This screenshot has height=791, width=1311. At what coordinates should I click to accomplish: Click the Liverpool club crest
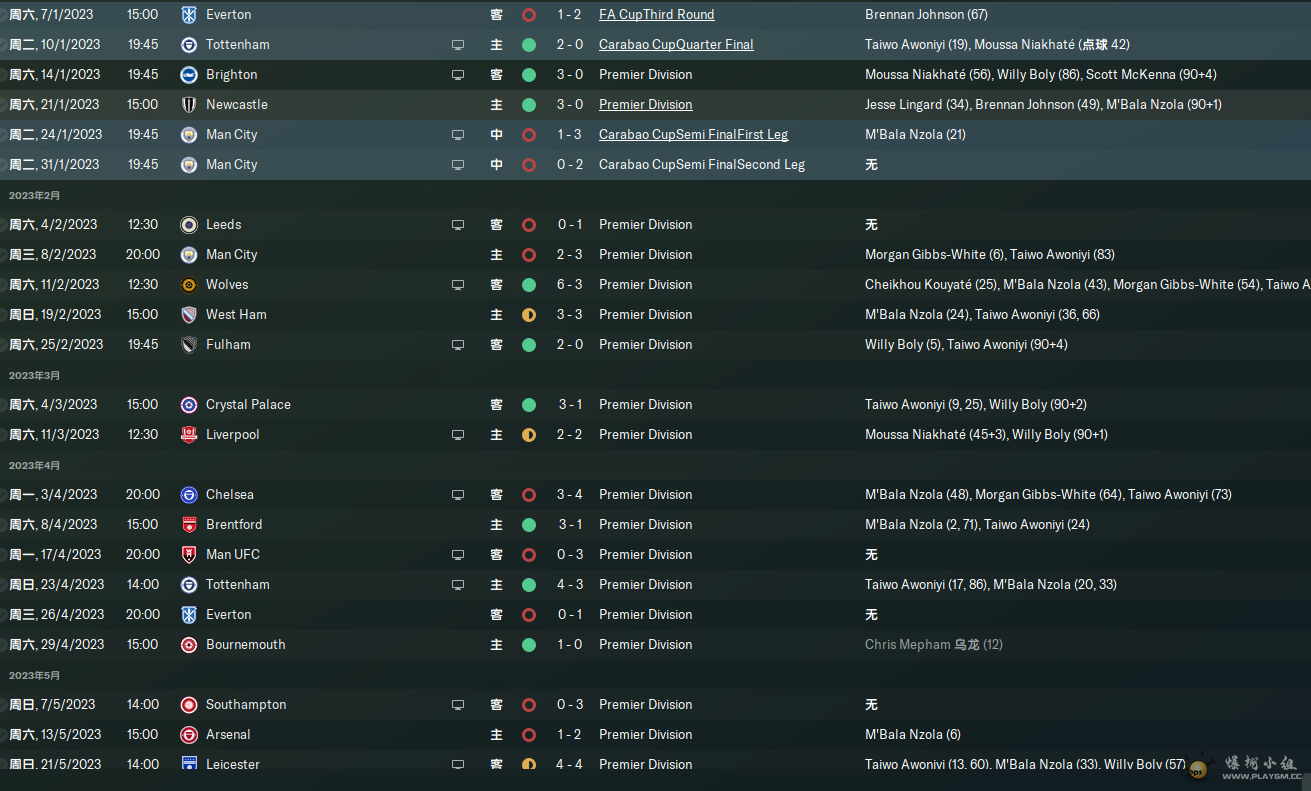[189, 435]
